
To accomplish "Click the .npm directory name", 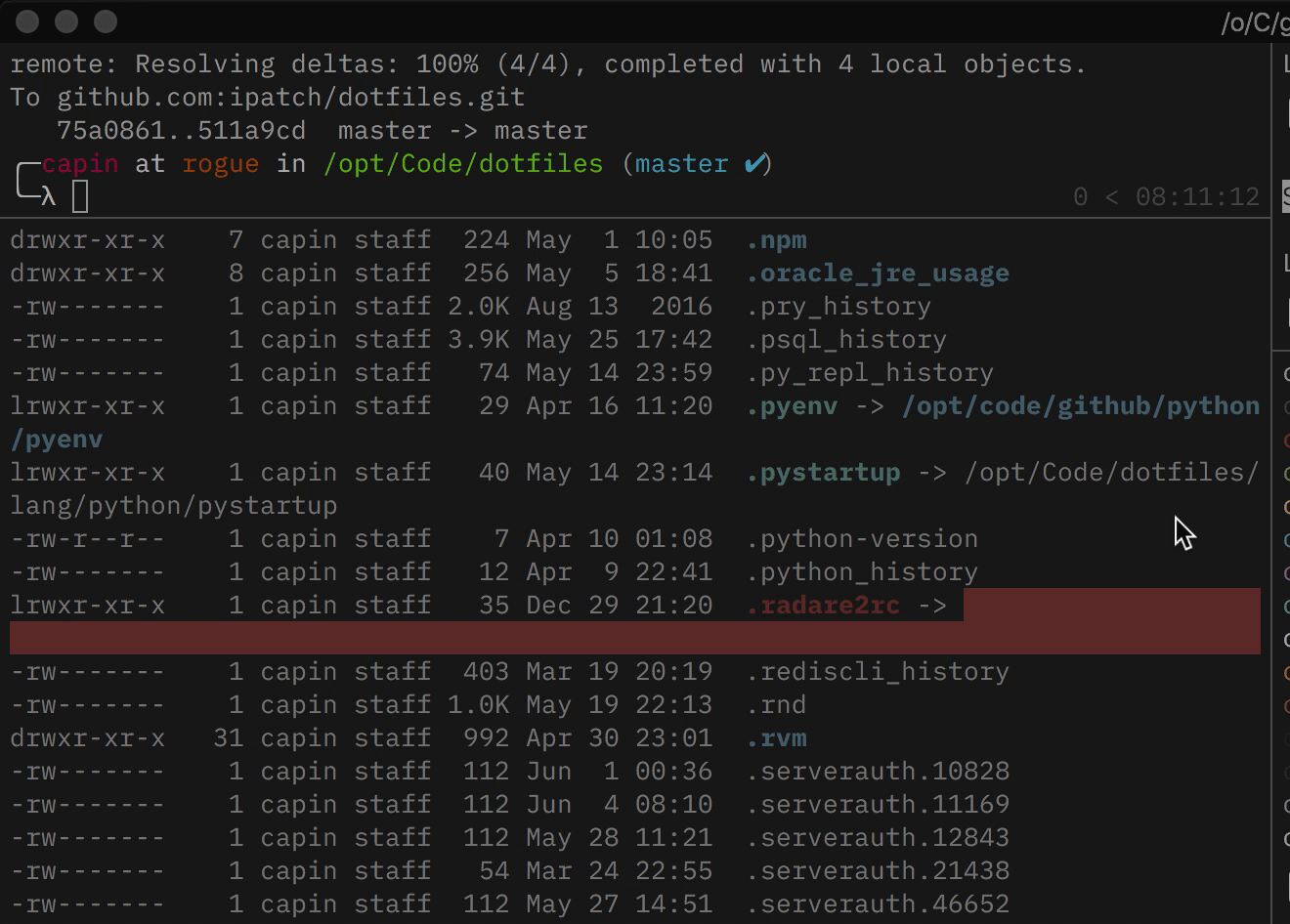I will click(x=777, y=240).
